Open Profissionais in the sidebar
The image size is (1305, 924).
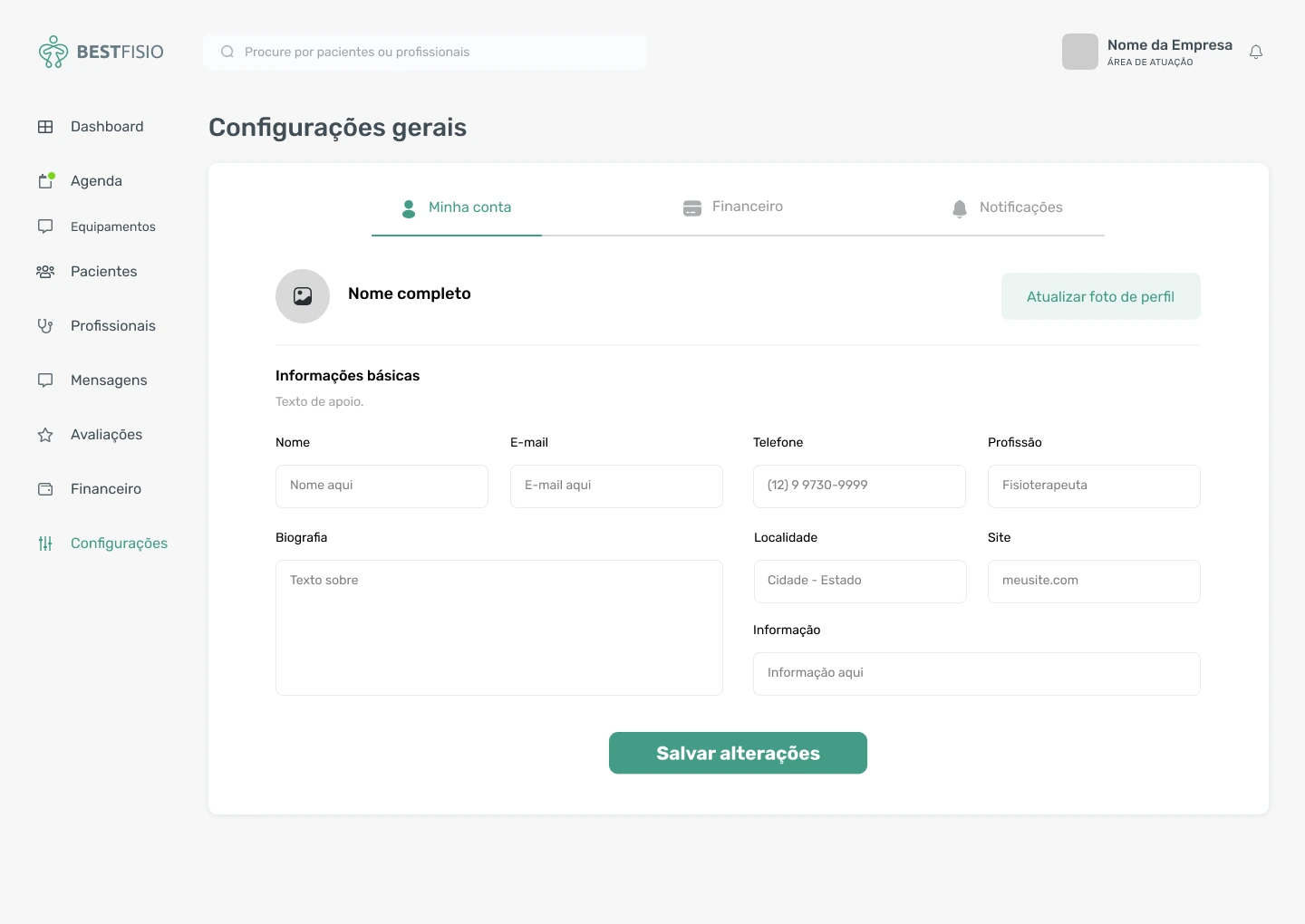(x=113, y=326)
